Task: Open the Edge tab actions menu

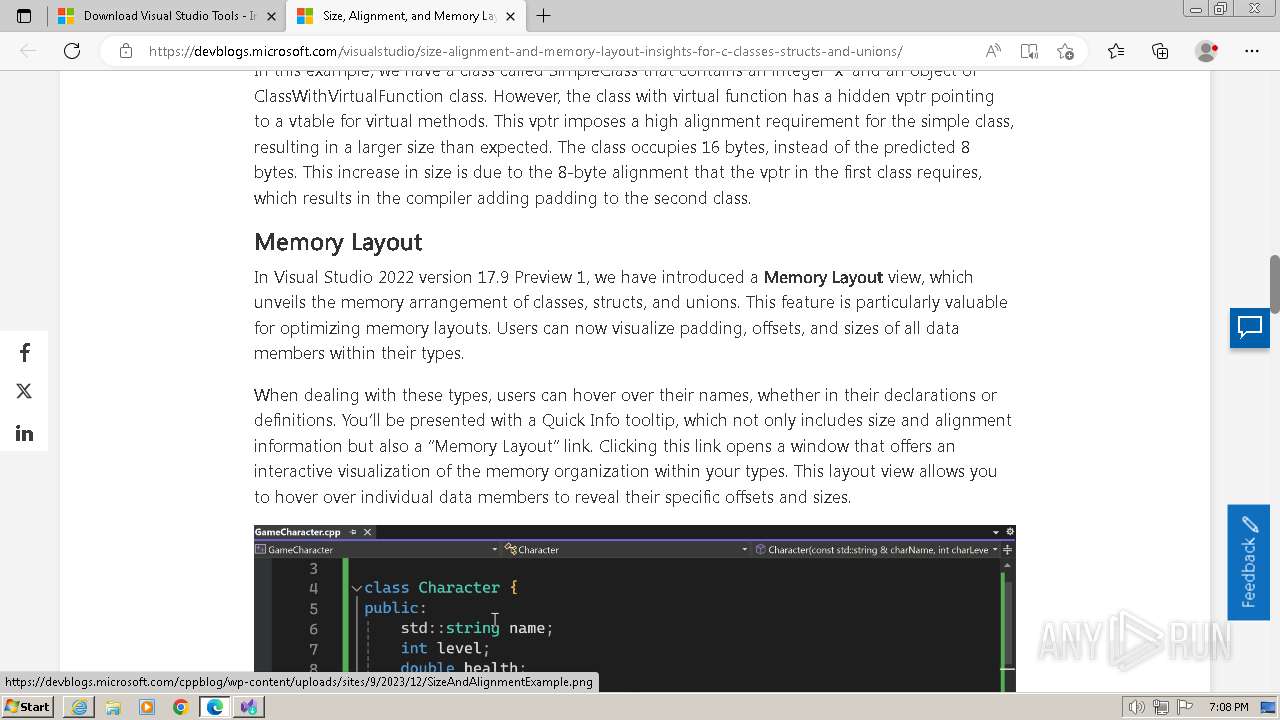Action: pyautogui.click(x=24, y=16)
